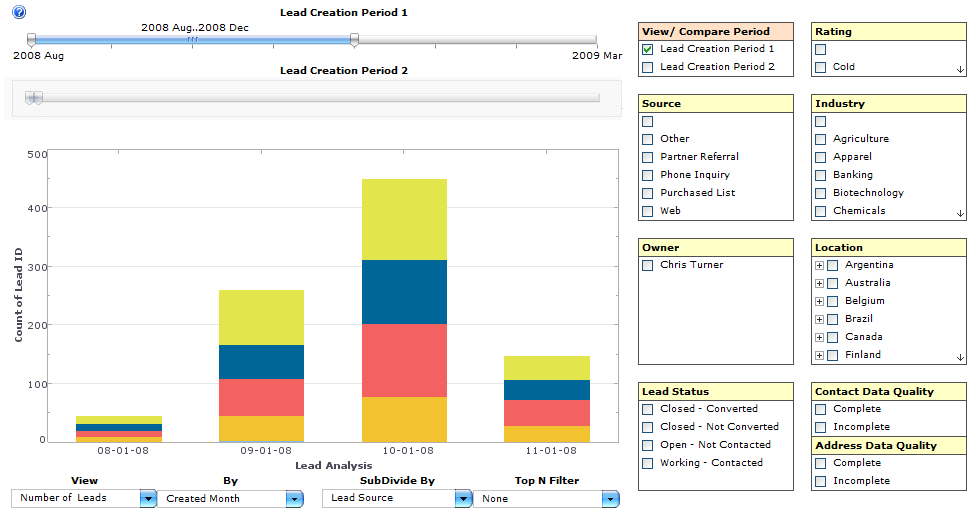Click the Lead Analysis chart title

pos(334,465)
